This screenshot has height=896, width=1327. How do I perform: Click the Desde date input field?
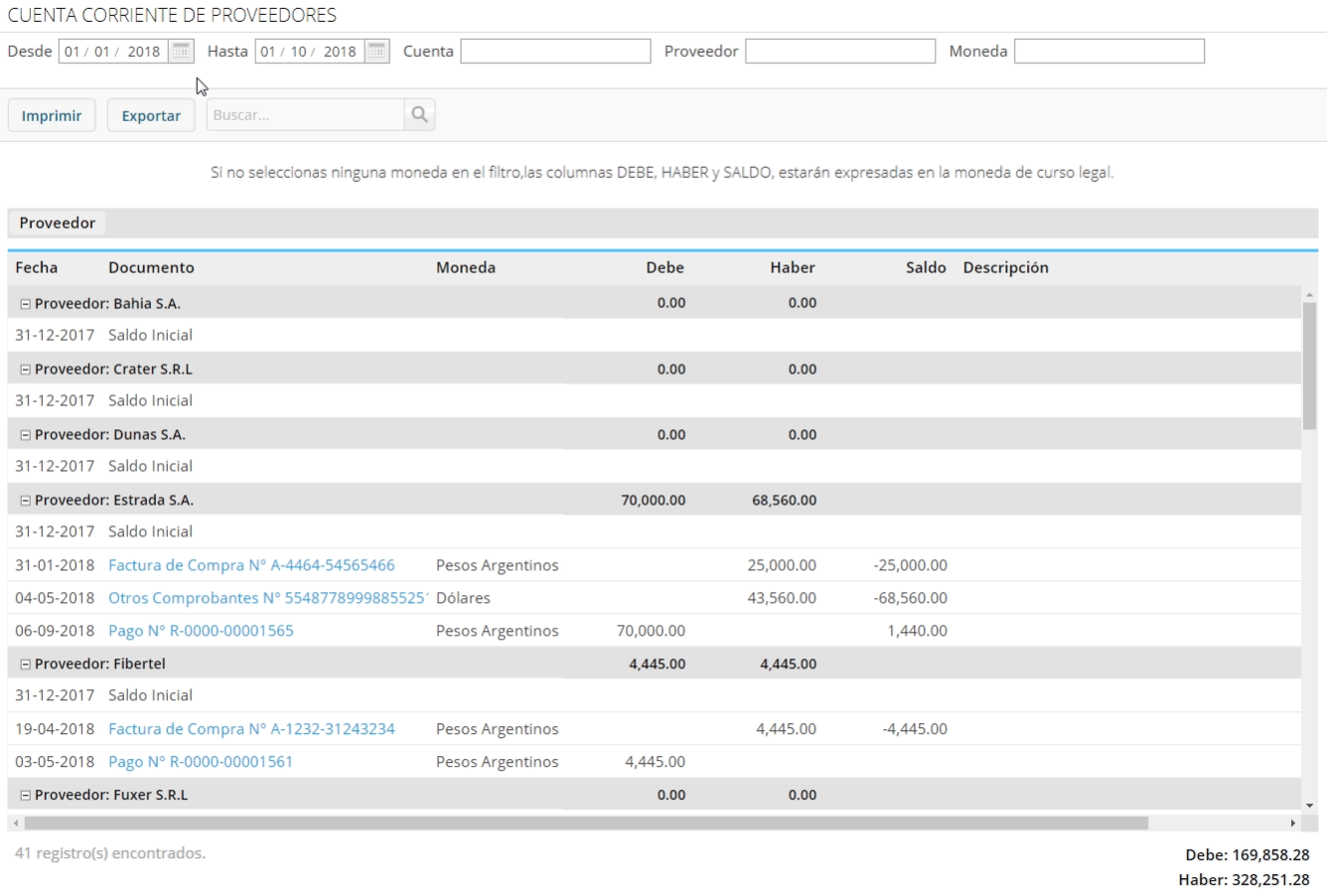[114, 52]
